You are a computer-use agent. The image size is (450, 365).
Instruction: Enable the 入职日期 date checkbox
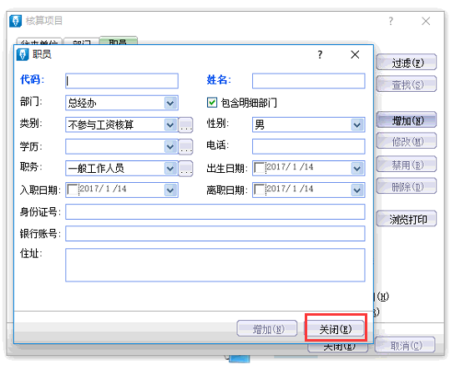(x=72, y=190)
